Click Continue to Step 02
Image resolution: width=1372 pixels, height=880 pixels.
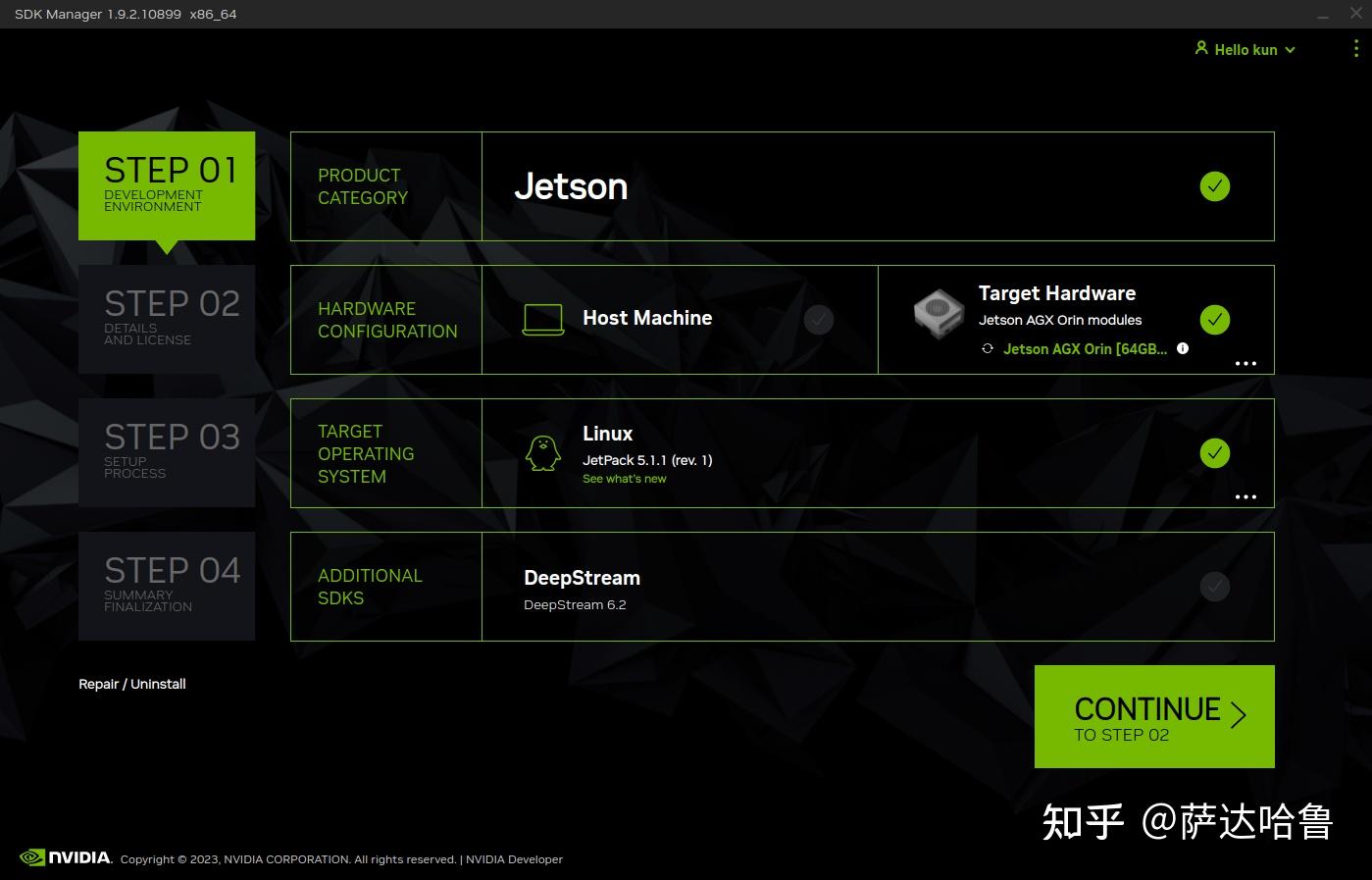pos(1153,716)
